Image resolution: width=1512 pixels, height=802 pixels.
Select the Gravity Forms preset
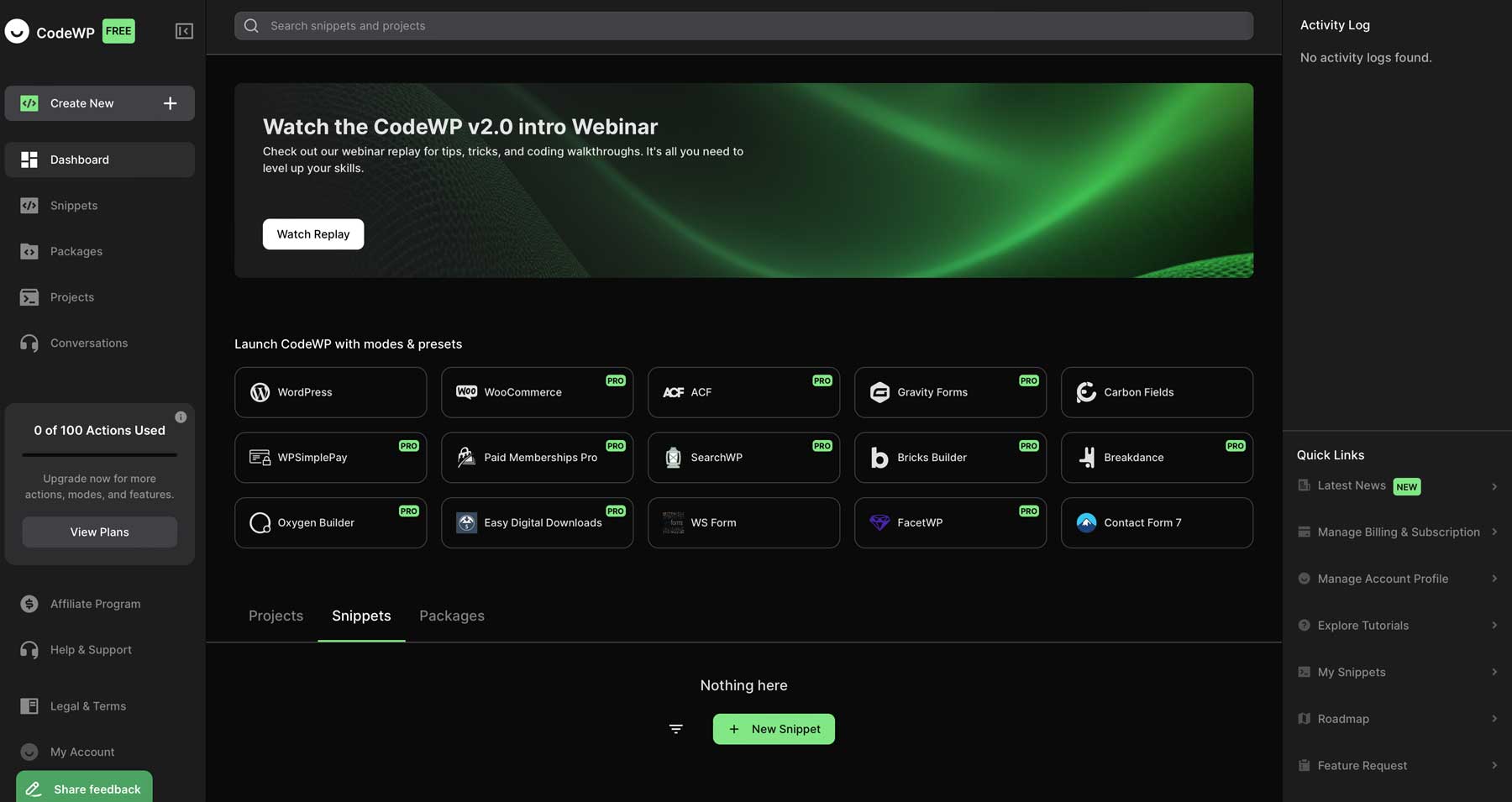pyautogui.click(x=950, y=391)
